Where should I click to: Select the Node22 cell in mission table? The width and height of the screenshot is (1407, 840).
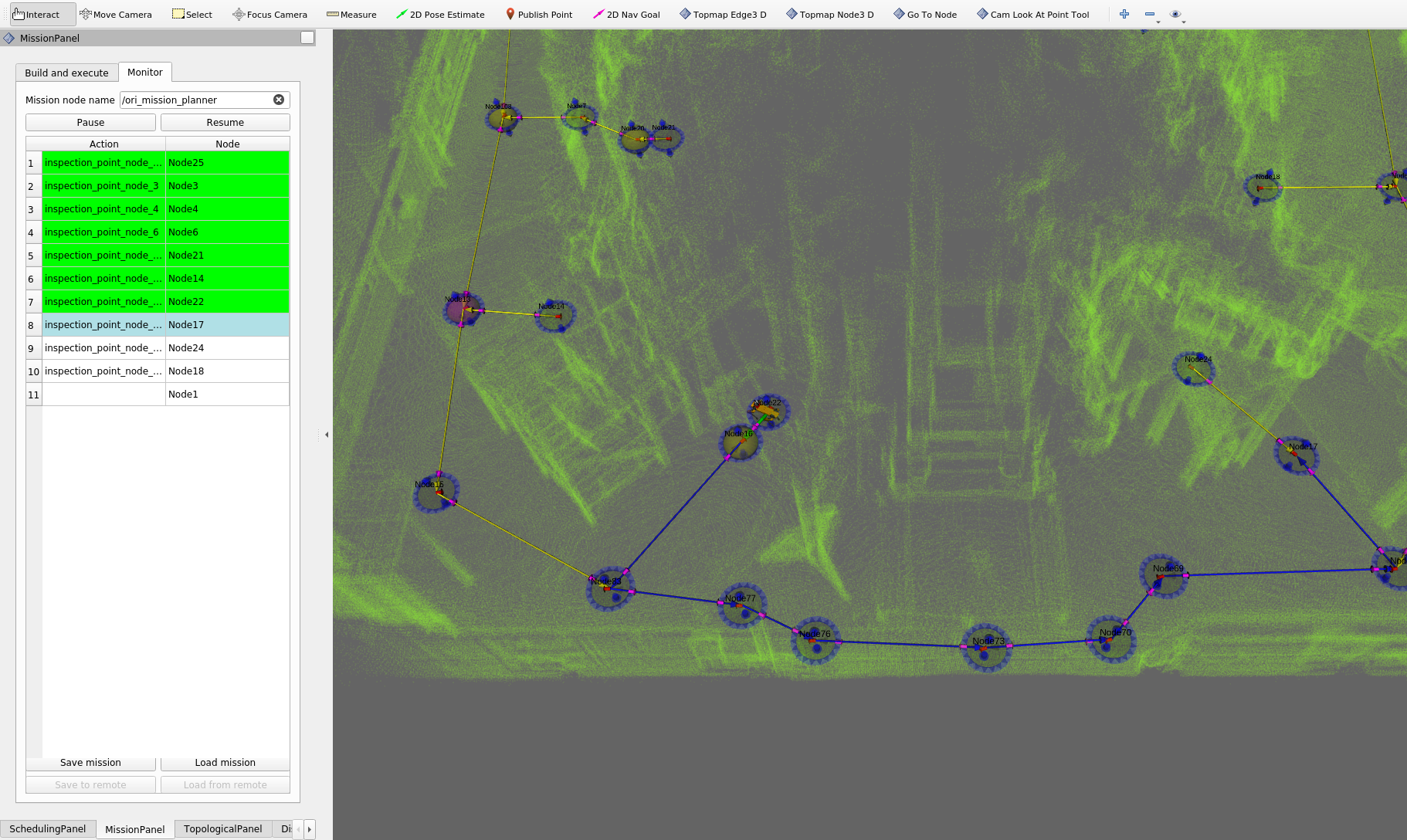tap(228, 302)
